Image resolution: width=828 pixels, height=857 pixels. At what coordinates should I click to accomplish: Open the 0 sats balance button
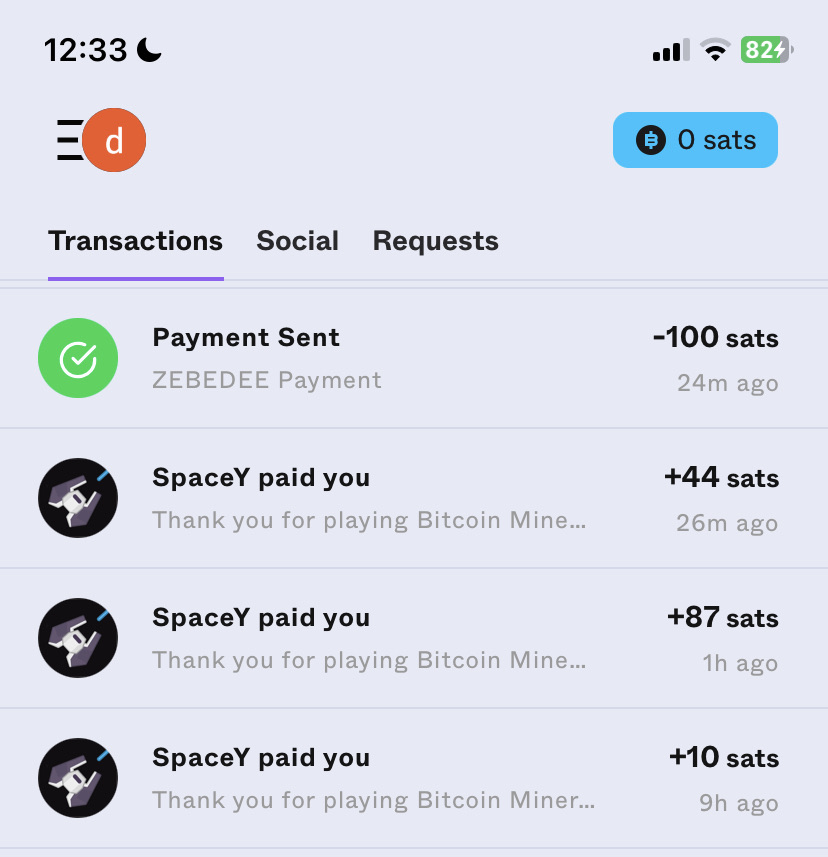click(695, 140)
